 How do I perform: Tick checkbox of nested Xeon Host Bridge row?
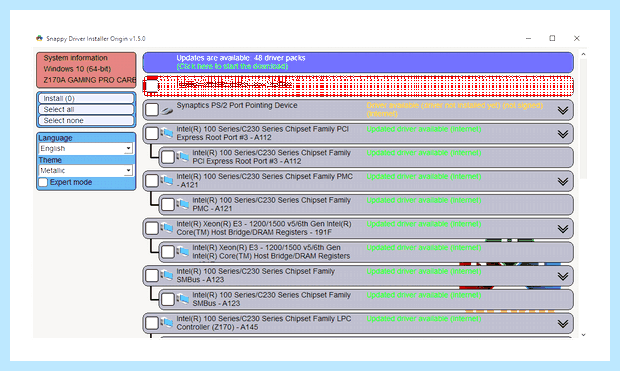click(x=168, y=252)
